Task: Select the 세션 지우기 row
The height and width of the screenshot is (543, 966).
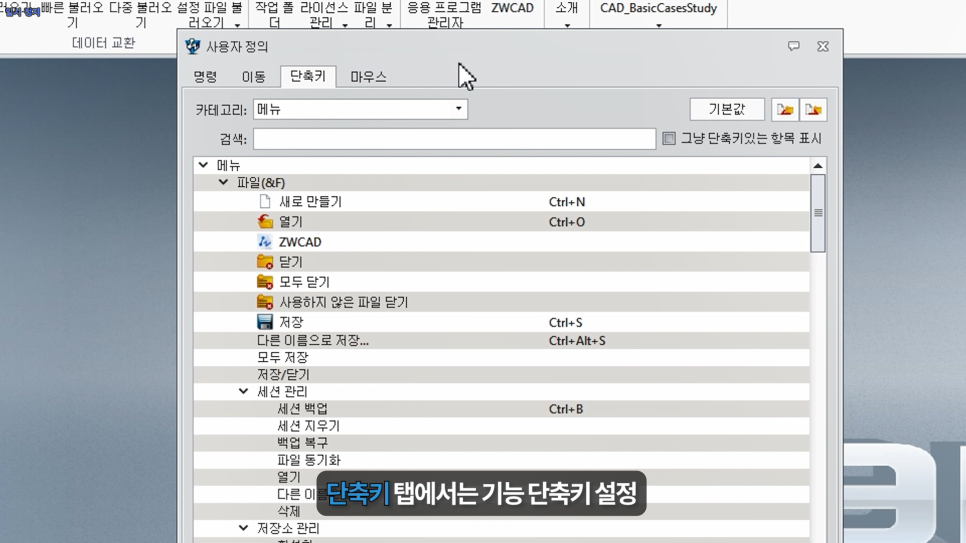Action: pos(501,426)
